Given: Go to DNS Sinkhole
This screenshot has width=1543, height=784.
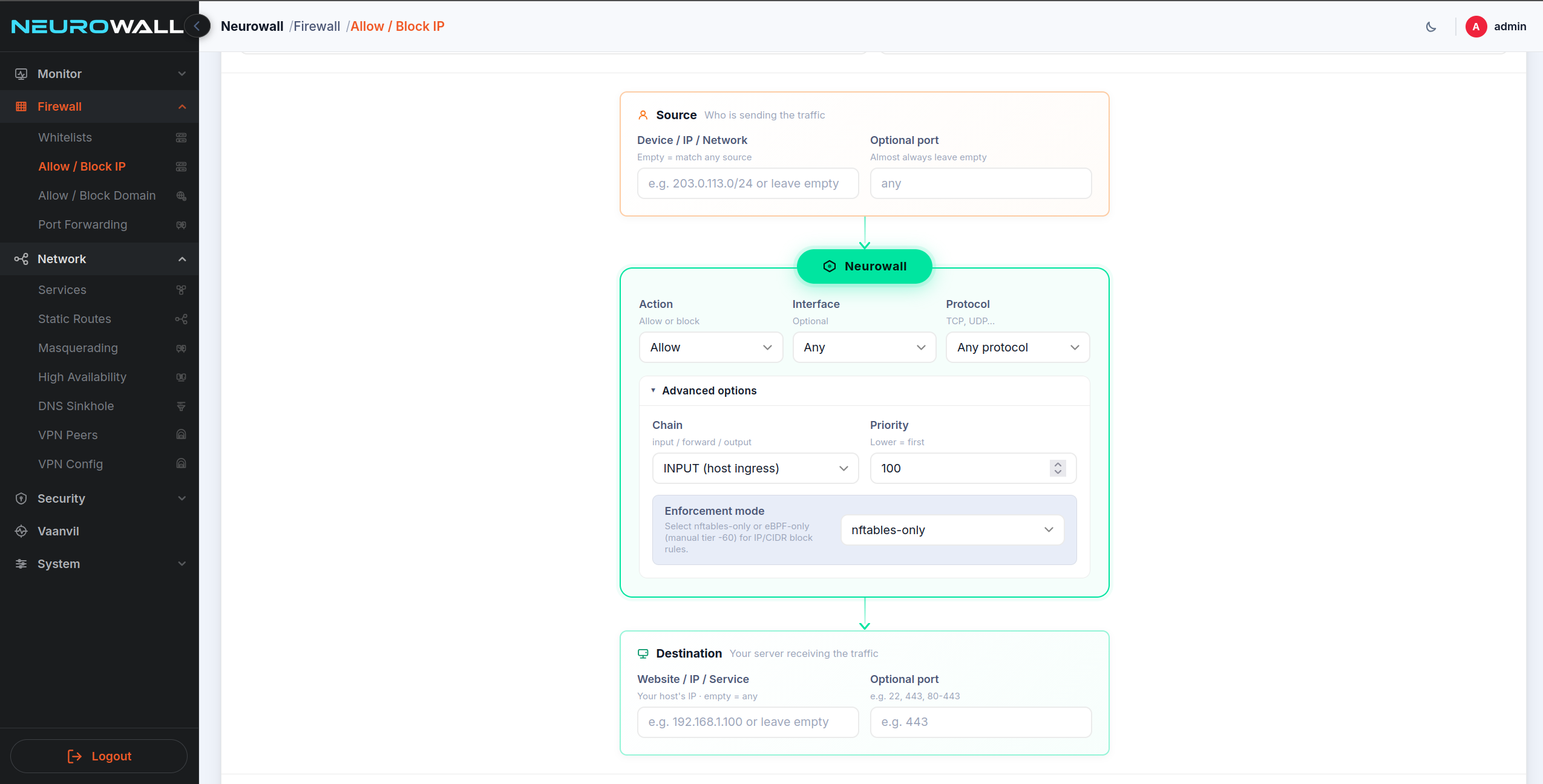Looking at the screenshot, I should pos(76,407).
